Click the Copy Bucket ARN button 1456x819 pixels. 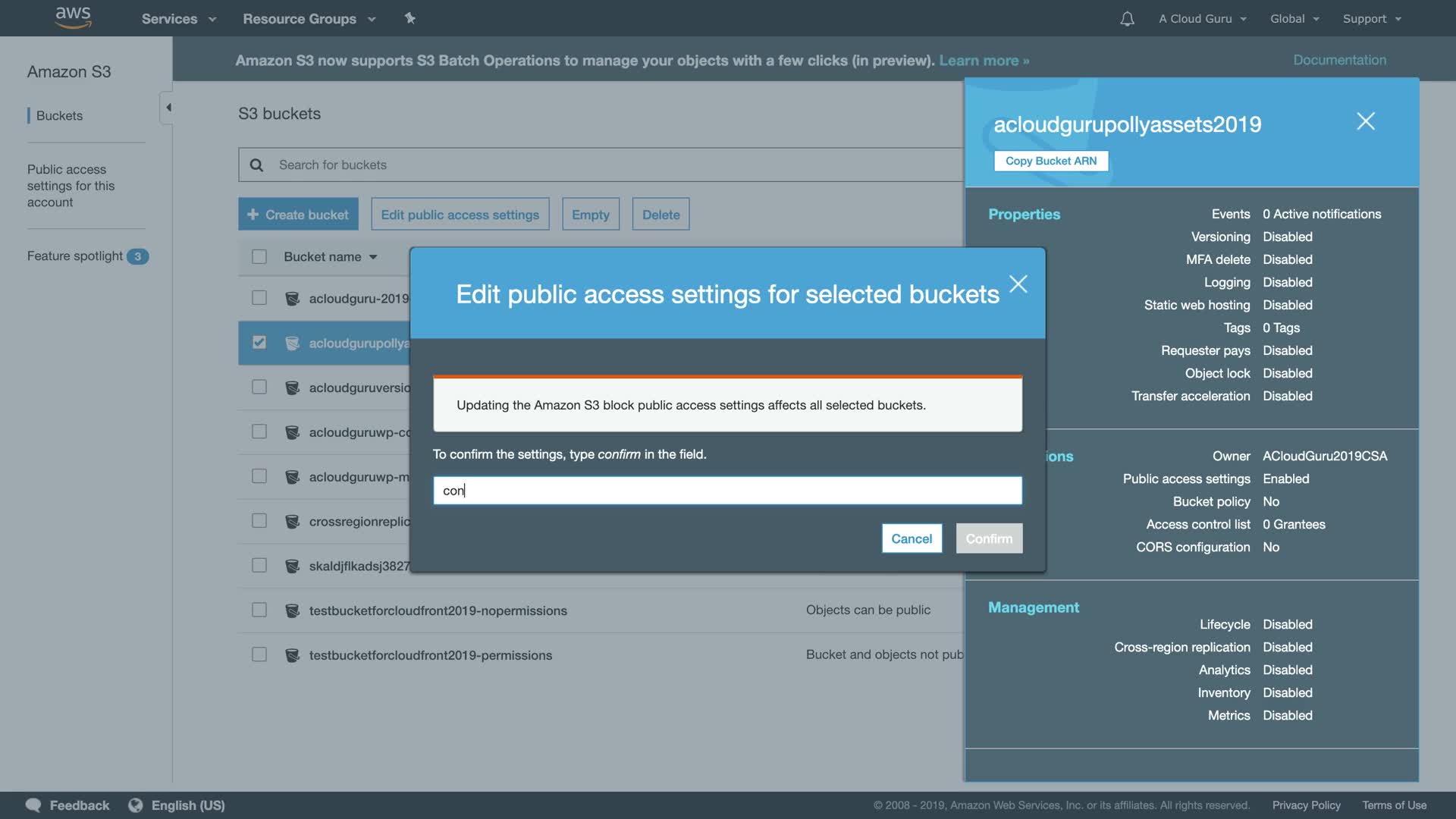1050,161
